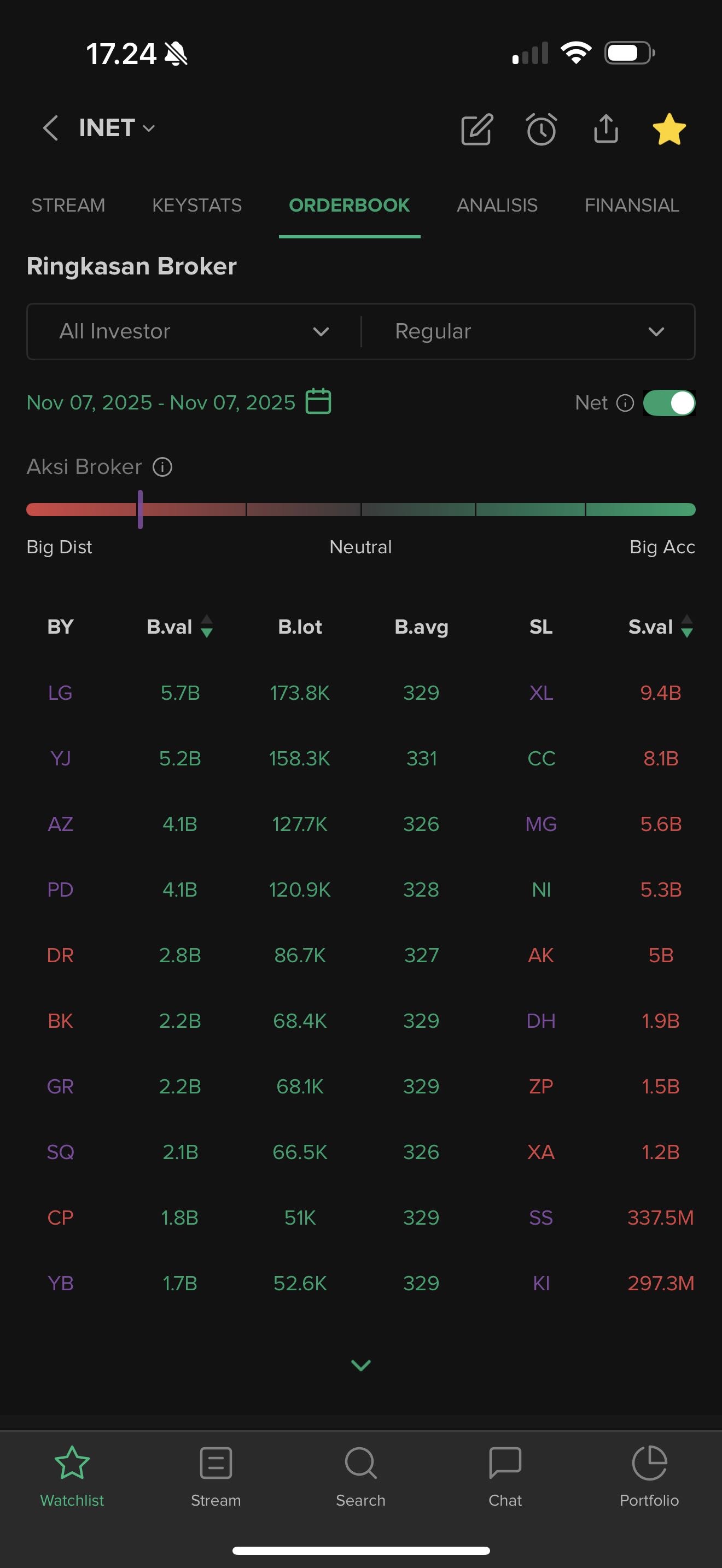Viewport: 722px width, 1568px height.
Task: Set a price alert with alarm icon
Action: coord(541,129)
